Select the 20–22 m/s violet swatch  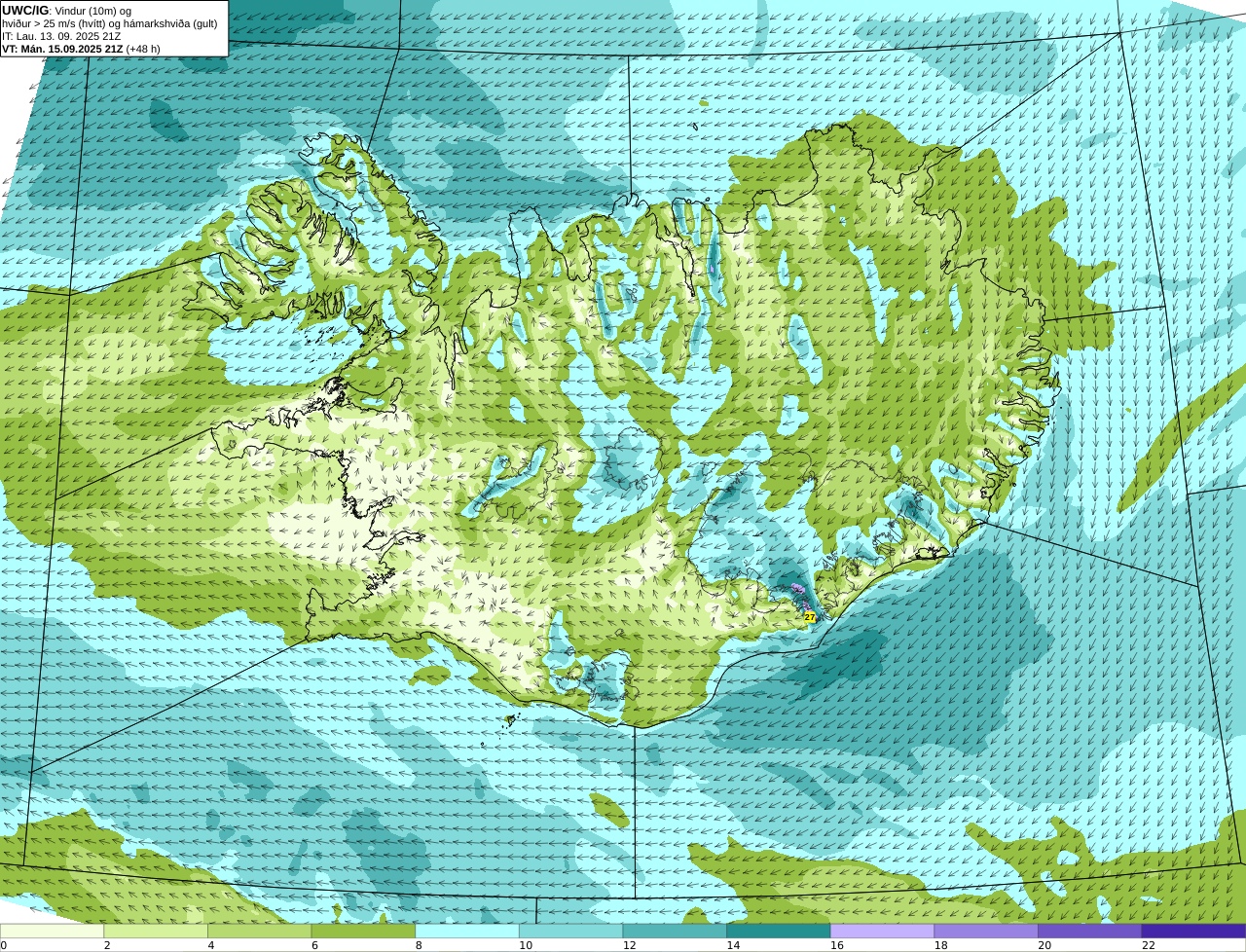1090,931
